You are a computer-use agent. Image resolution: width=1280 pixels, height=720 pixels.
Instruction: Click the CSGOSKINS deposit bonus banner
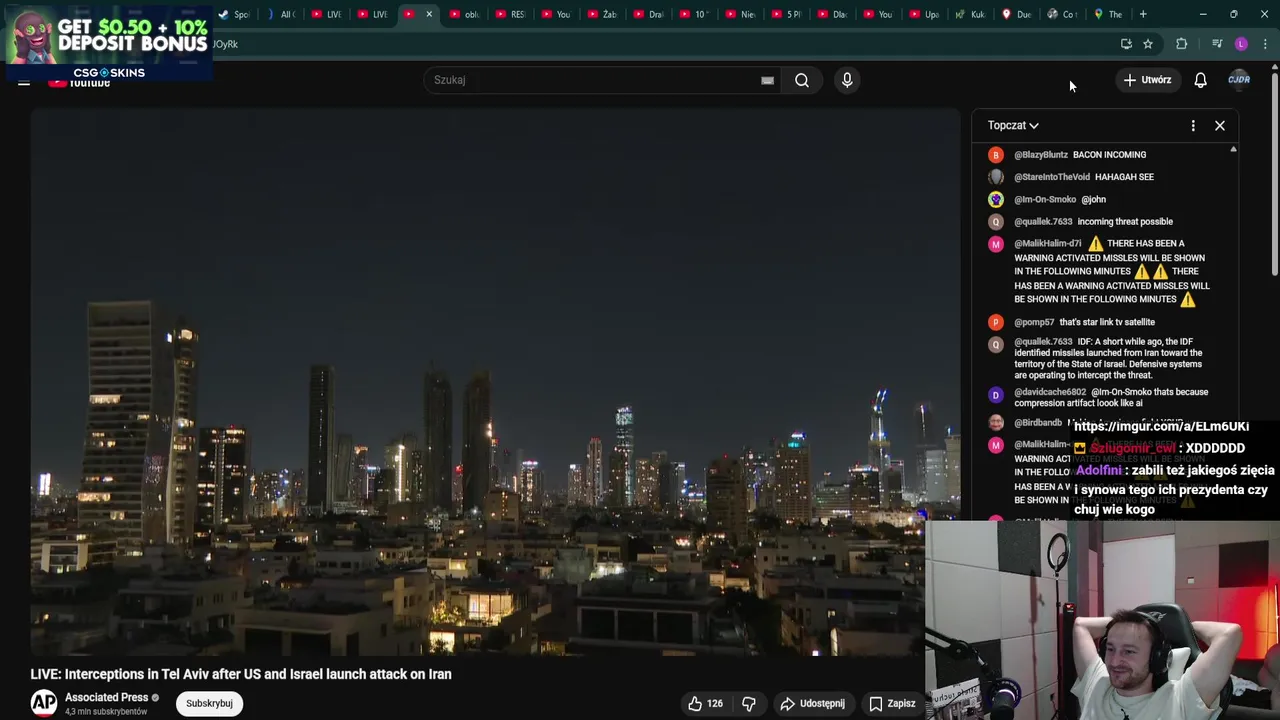(107, 42)
